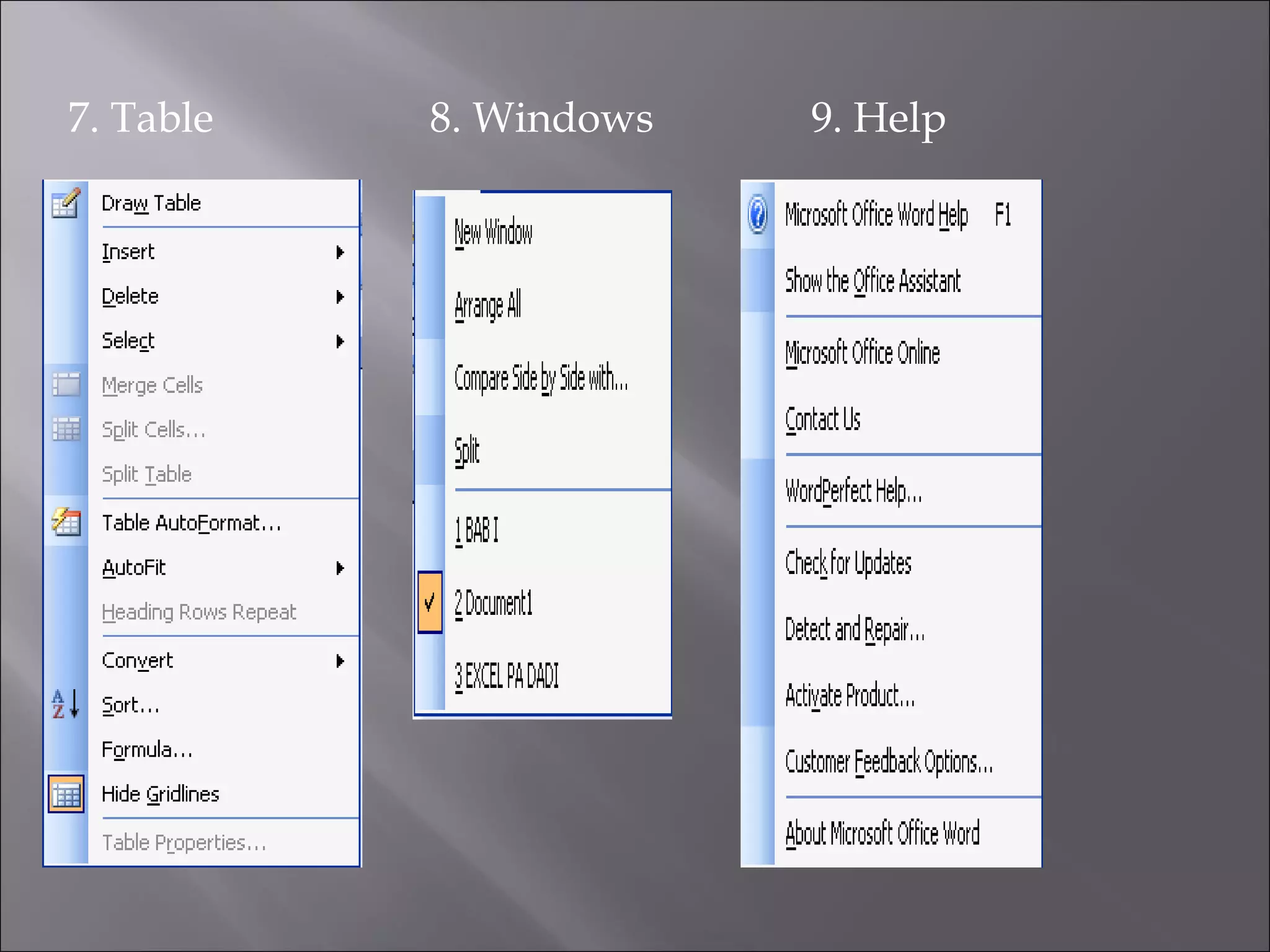1270x952 pixels.
Task: Expand the AutoFit submenu arrow
Action: pos(340,568)
